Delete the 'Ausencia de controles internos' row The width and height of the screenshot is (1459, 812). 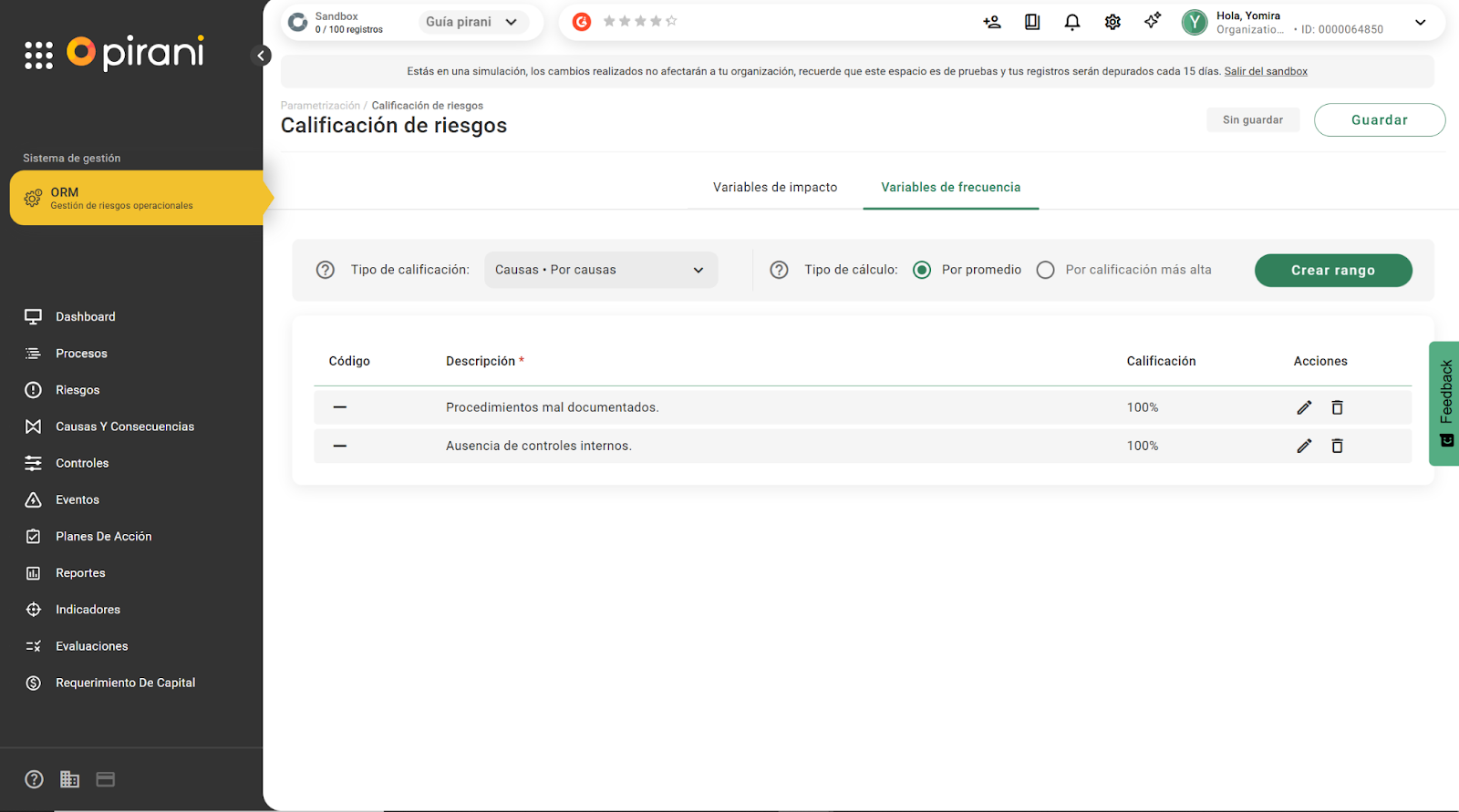pos(1337,446)
